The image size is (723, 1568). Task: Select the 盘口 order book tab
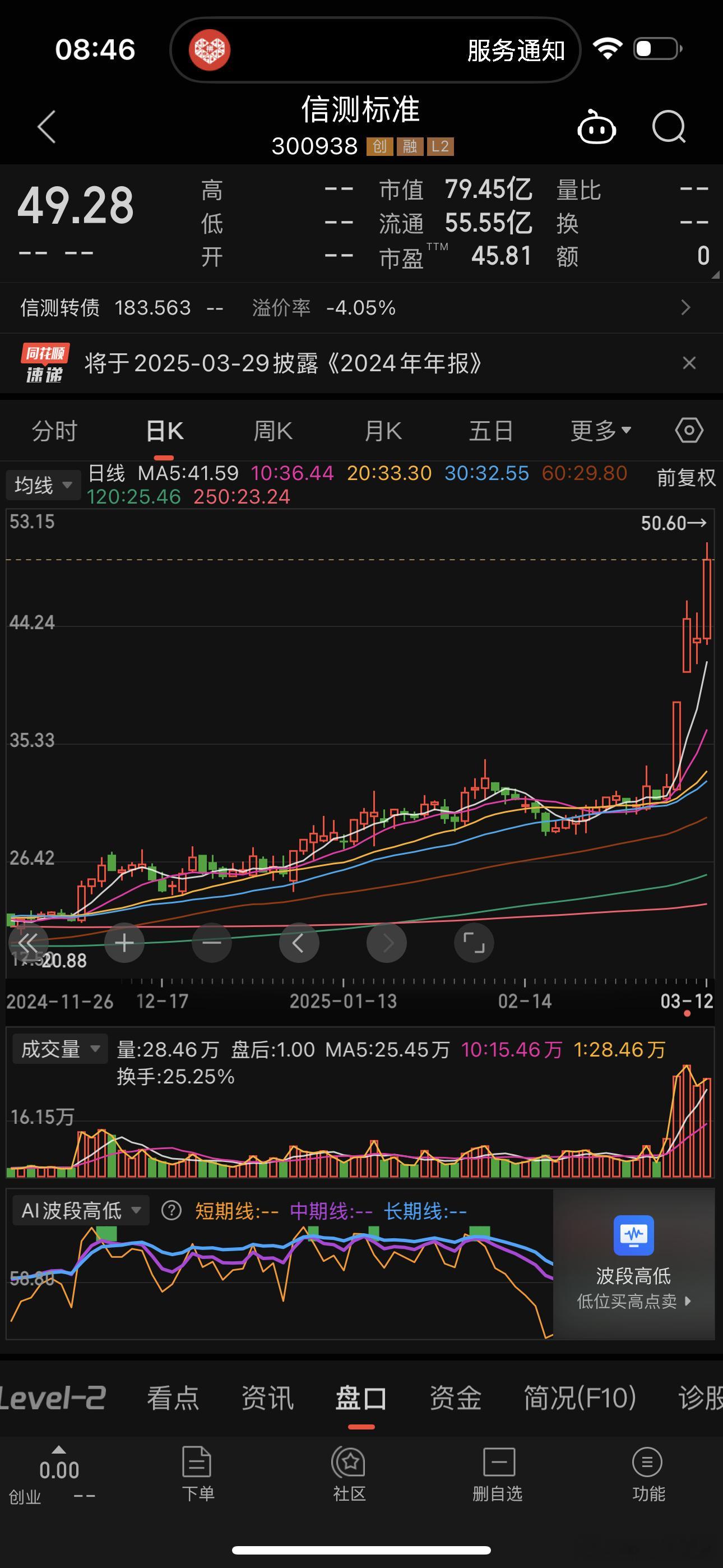click(x=361, y=1398)
